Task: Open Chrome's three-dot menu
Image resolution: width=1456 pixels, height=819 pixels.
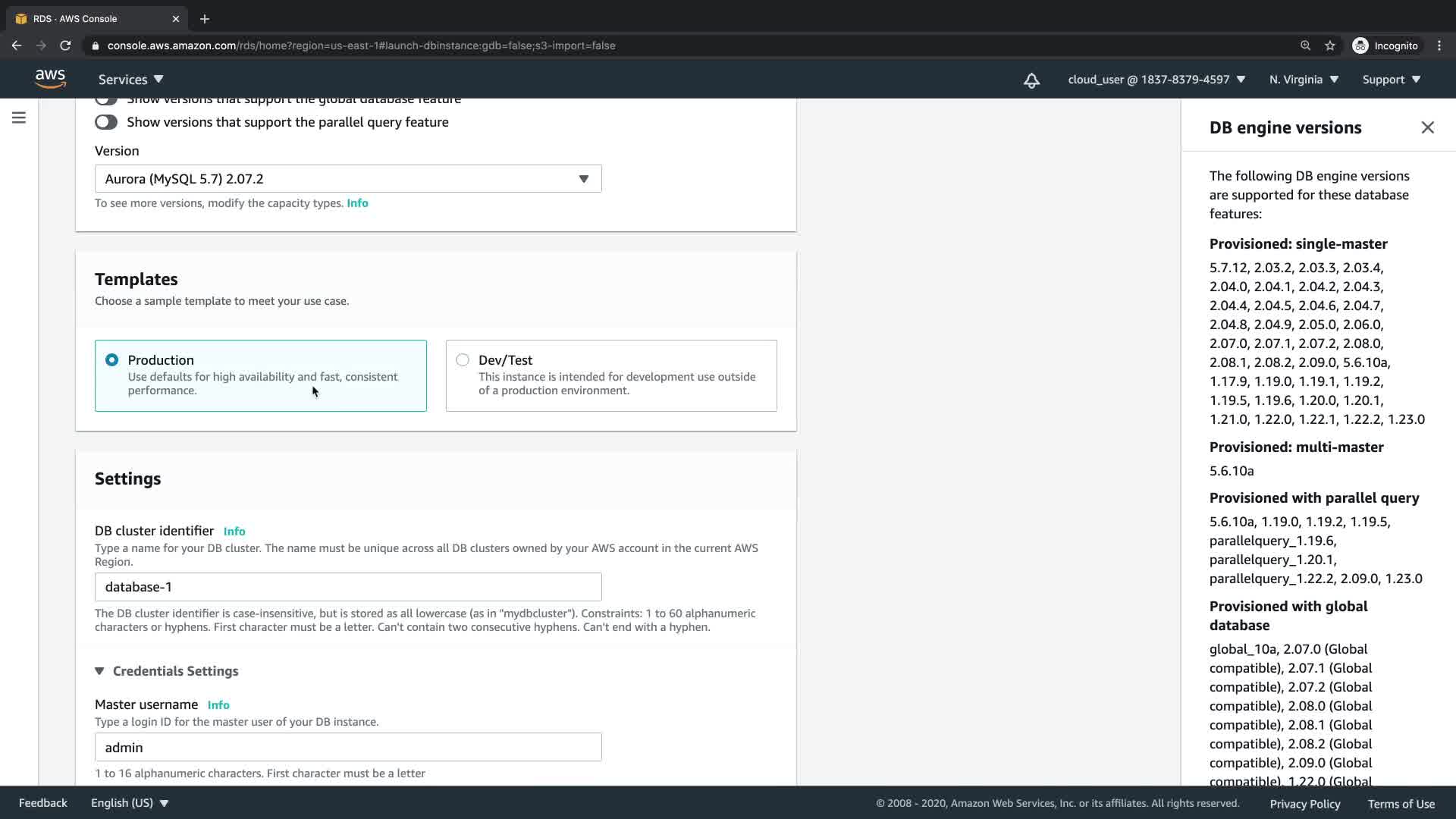Action: 1439,45
